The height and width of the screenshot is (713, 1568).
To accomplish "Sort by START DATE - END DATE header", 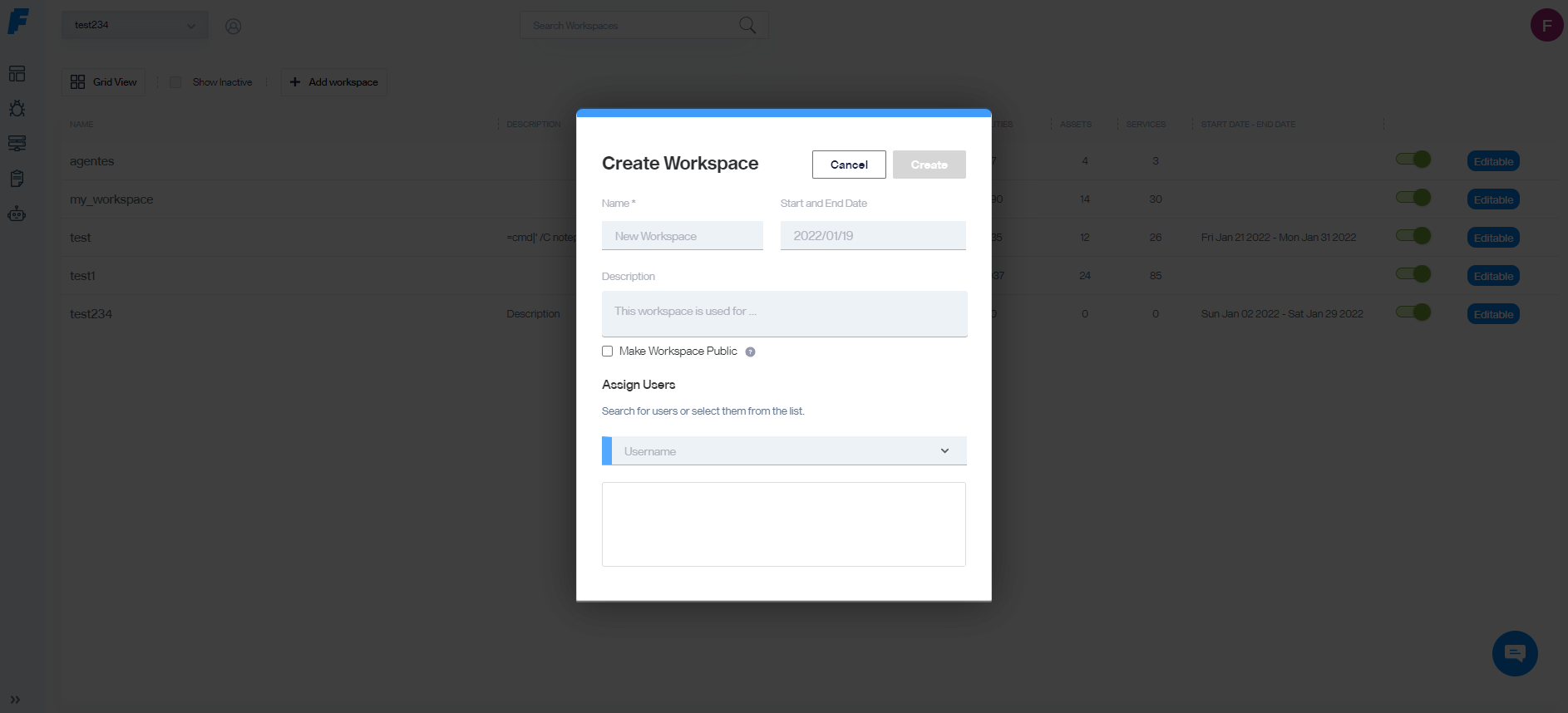I will tap(1248, 125).
